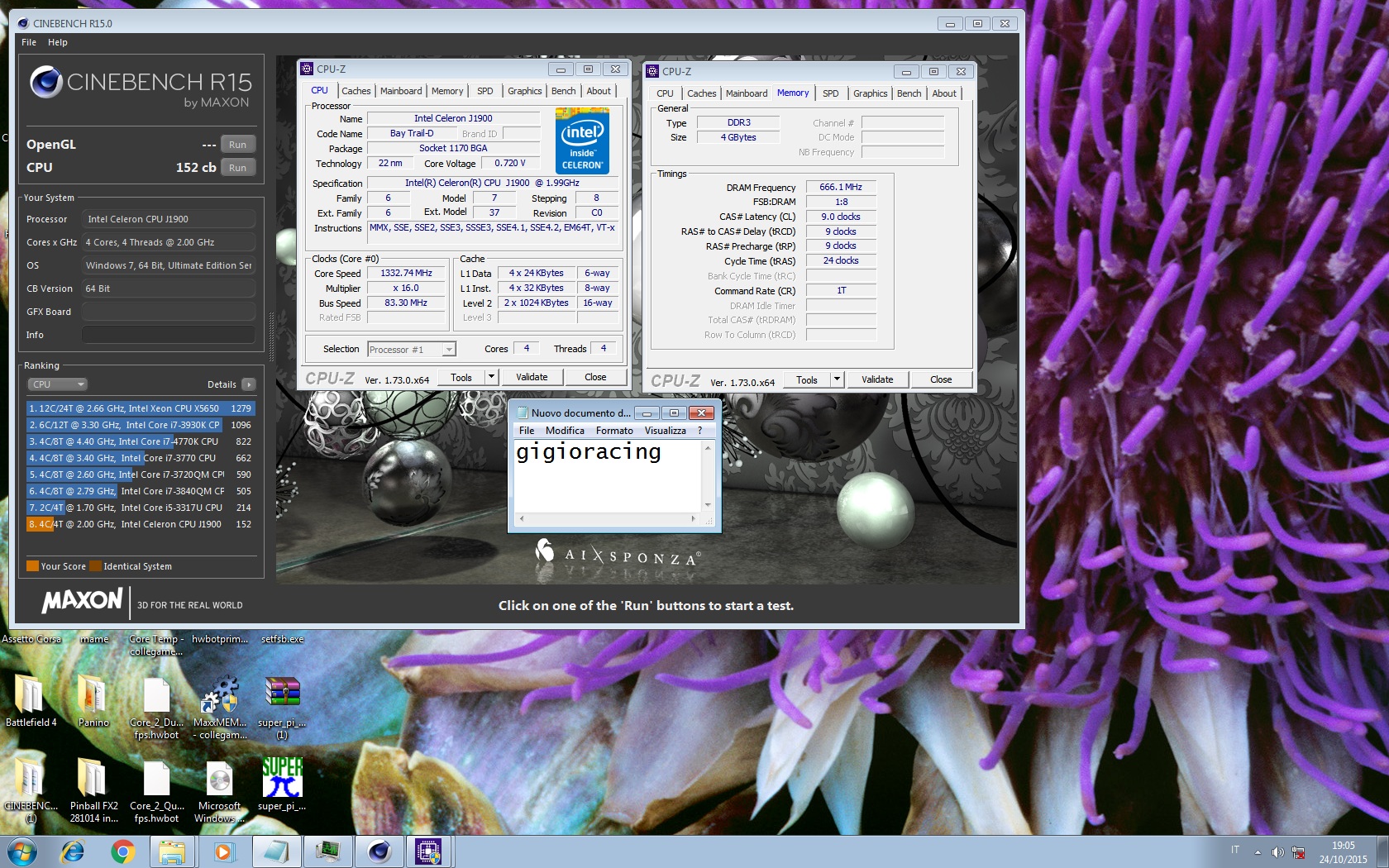Open the Graphics tab in right CPU-Z window
The width and height of the screenshot is (1389, 868).
pyautogui.click(x=870, y=93)
